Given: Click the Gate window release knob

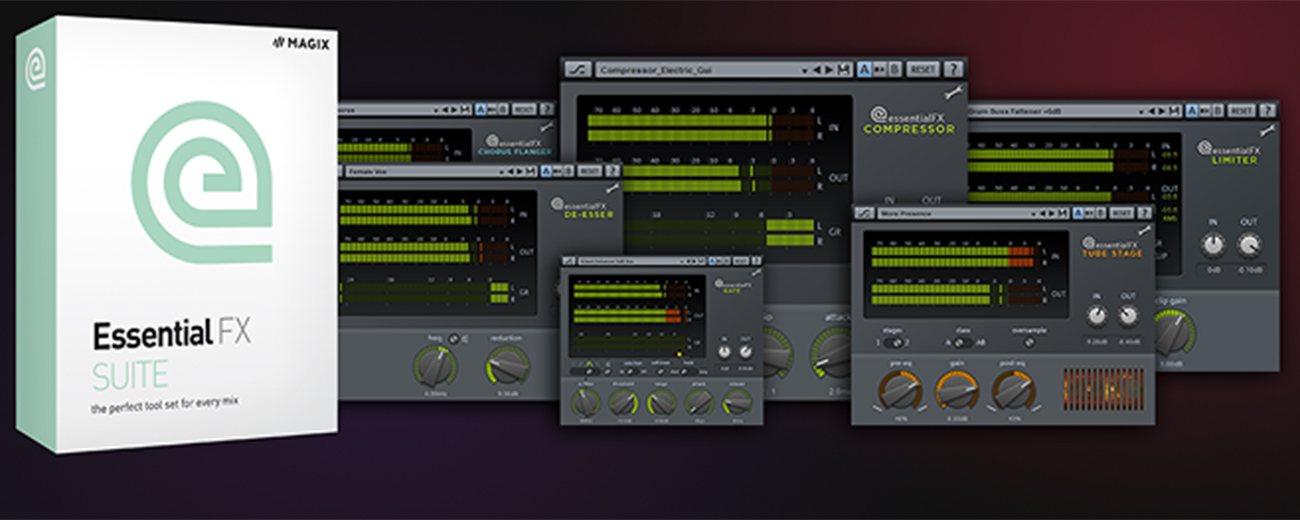Looking at the screenshot, I should (x=737, y=403).
